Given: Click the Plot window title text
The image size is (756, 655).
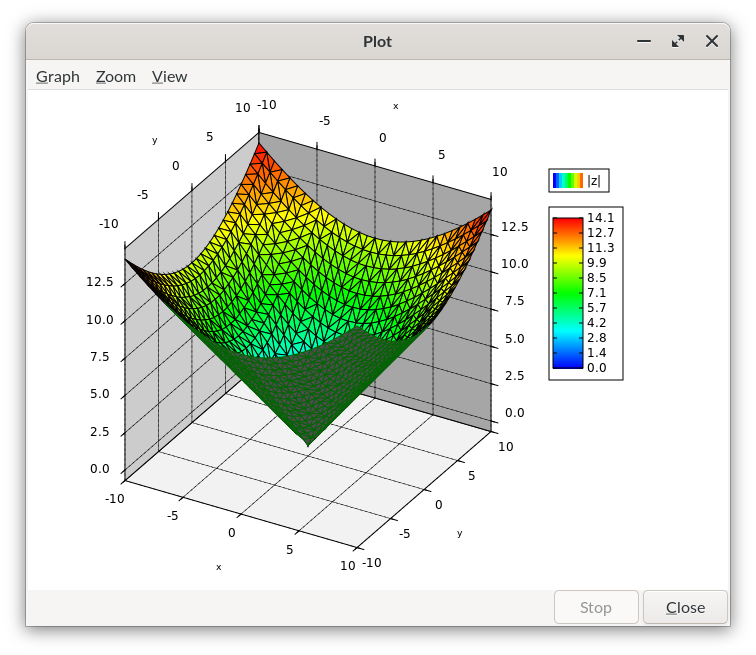Looking at the screenshot, I should pos(377,42).
